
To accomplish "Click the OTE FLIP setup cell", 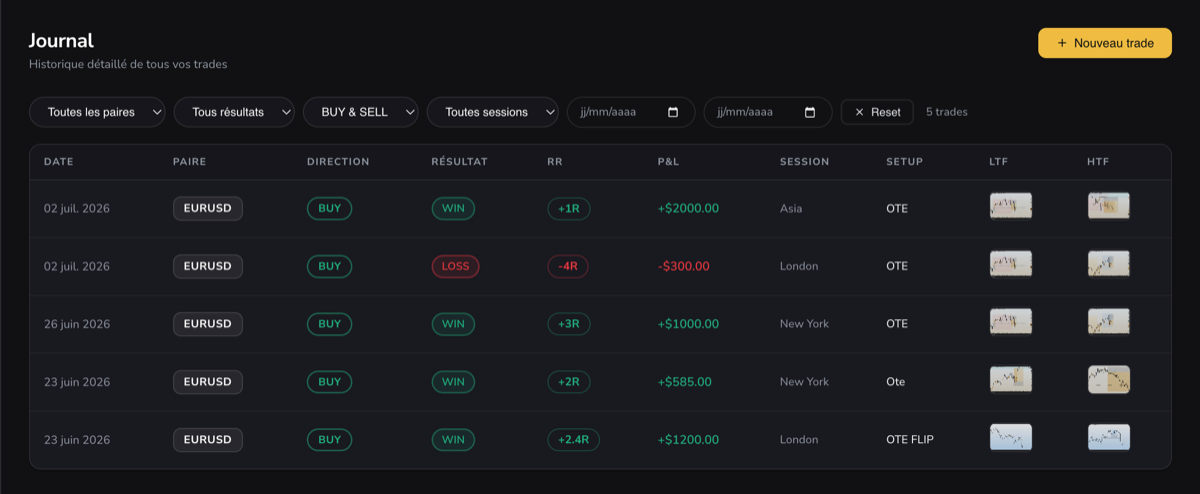I will point(910,439).
